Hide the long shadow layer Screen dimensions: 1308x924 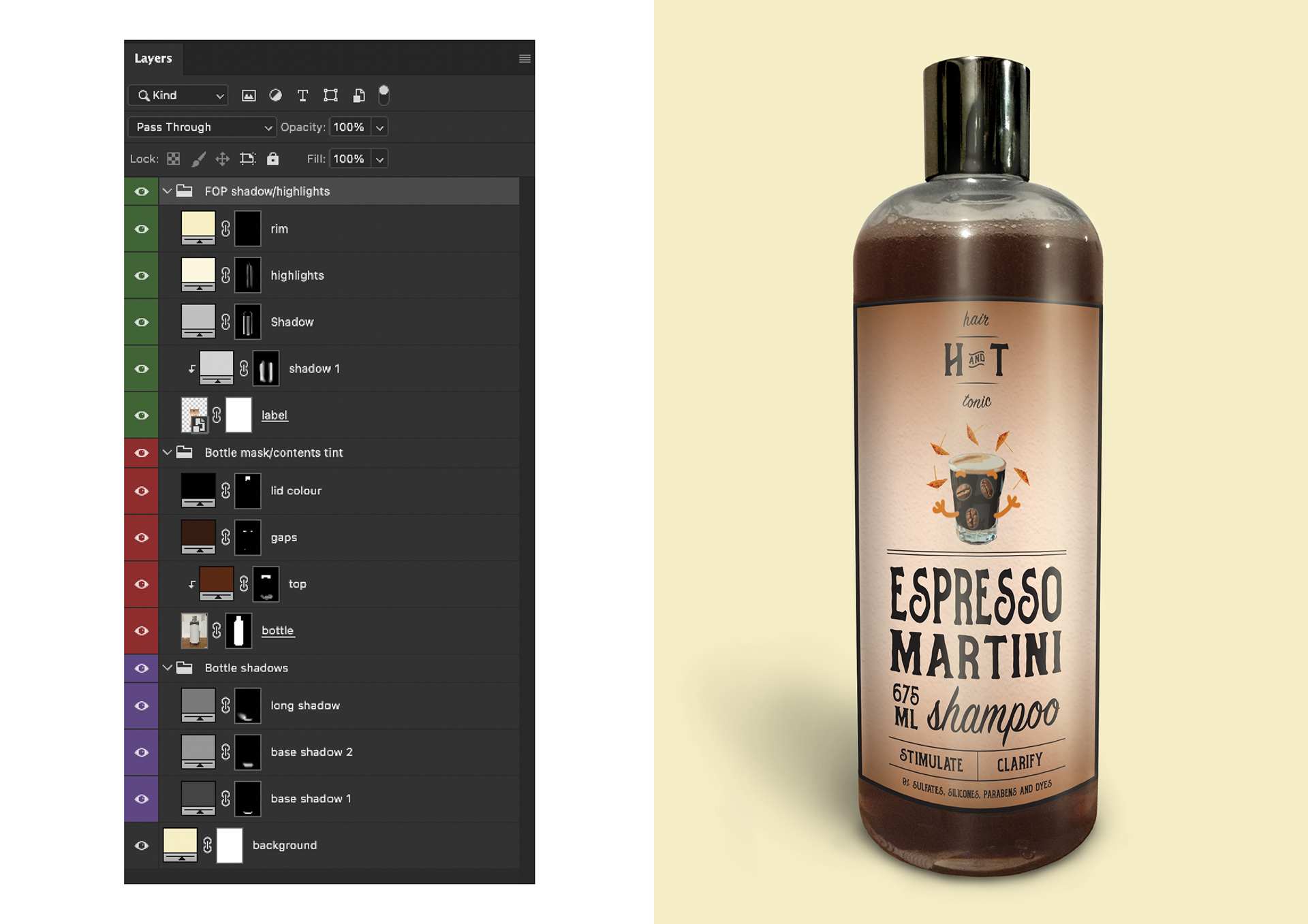tap(142, 705)
